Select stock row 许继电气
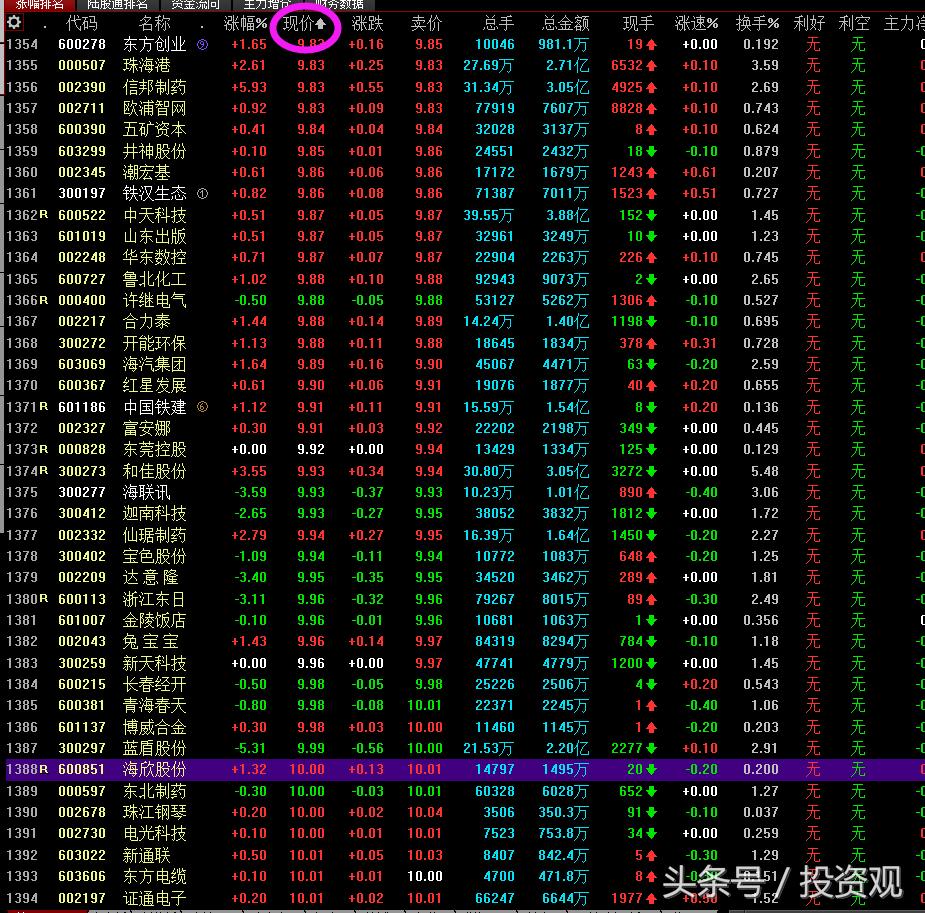The width and height of the screenshot is (925, 913). tap(465, 300)
